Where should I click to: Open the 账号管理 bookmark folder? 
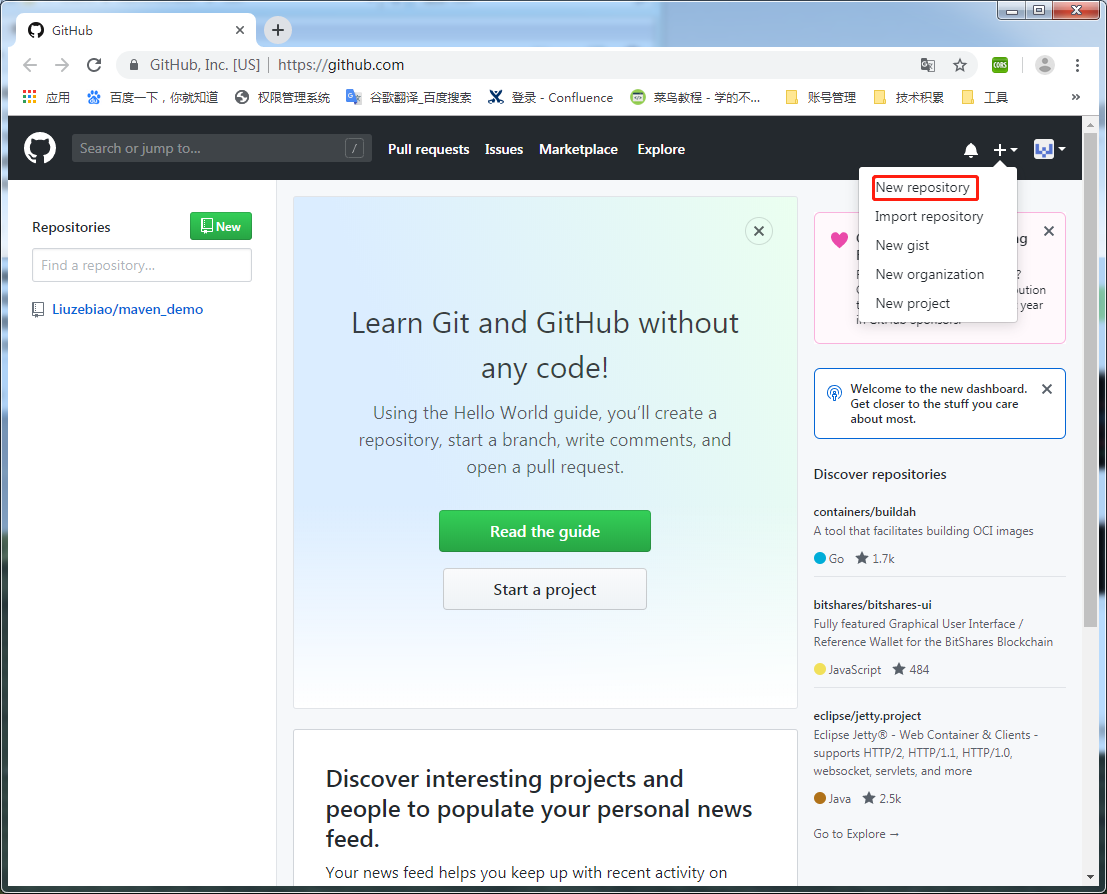point(820,97)
